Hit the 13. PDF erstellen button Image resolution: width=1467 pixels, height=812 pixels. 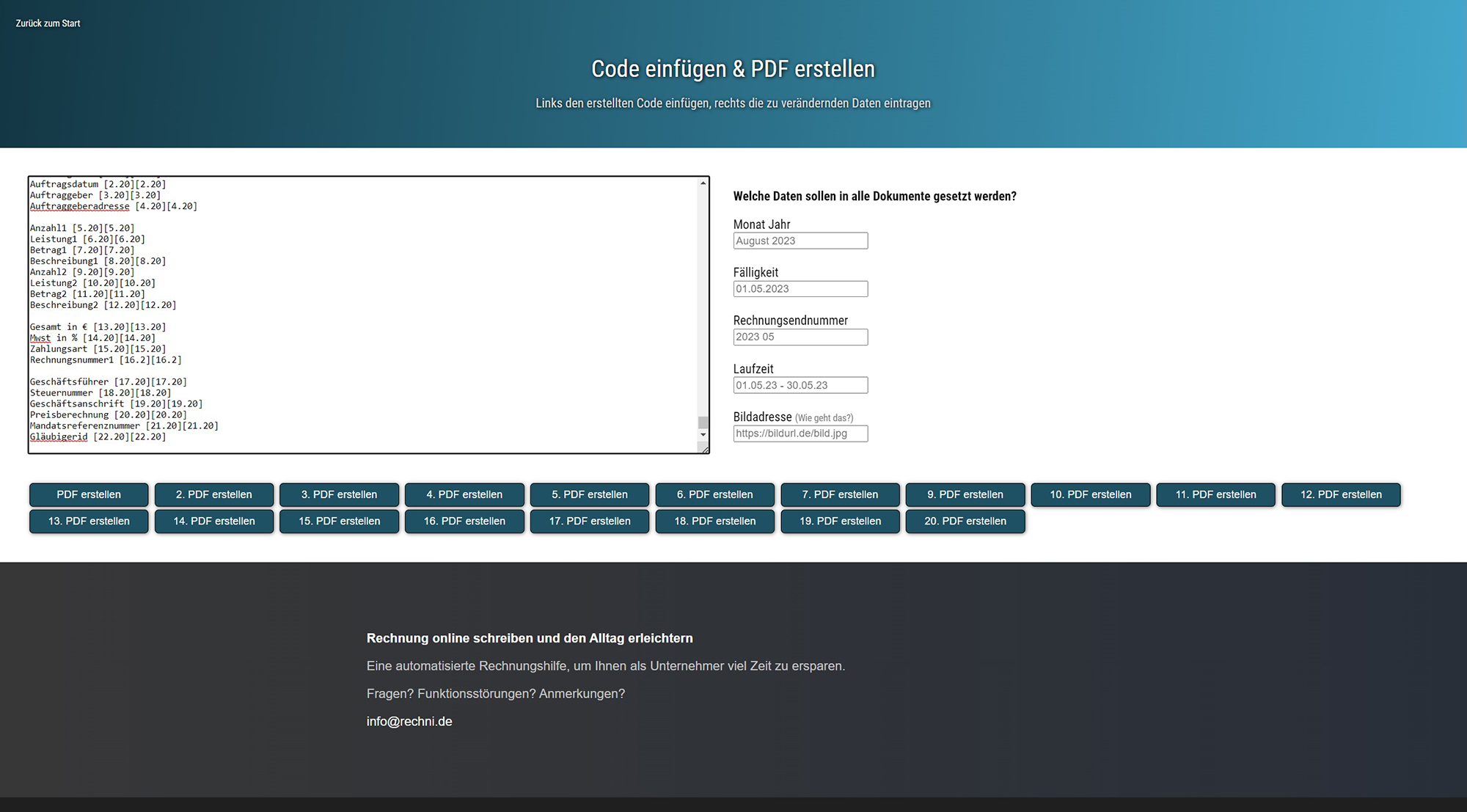(89, 521)
